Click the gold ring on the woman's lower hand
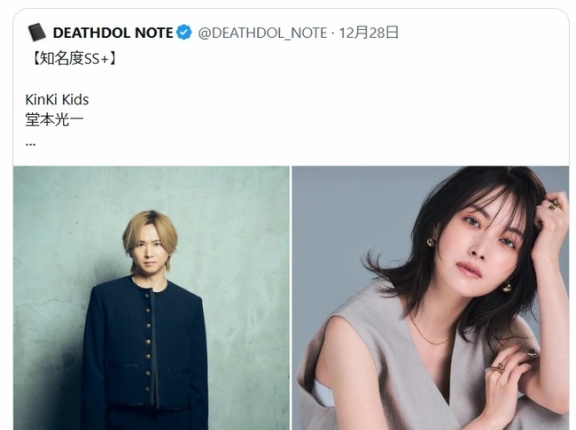This screenshot has height=430, width=576. click(x=498, y=368)
